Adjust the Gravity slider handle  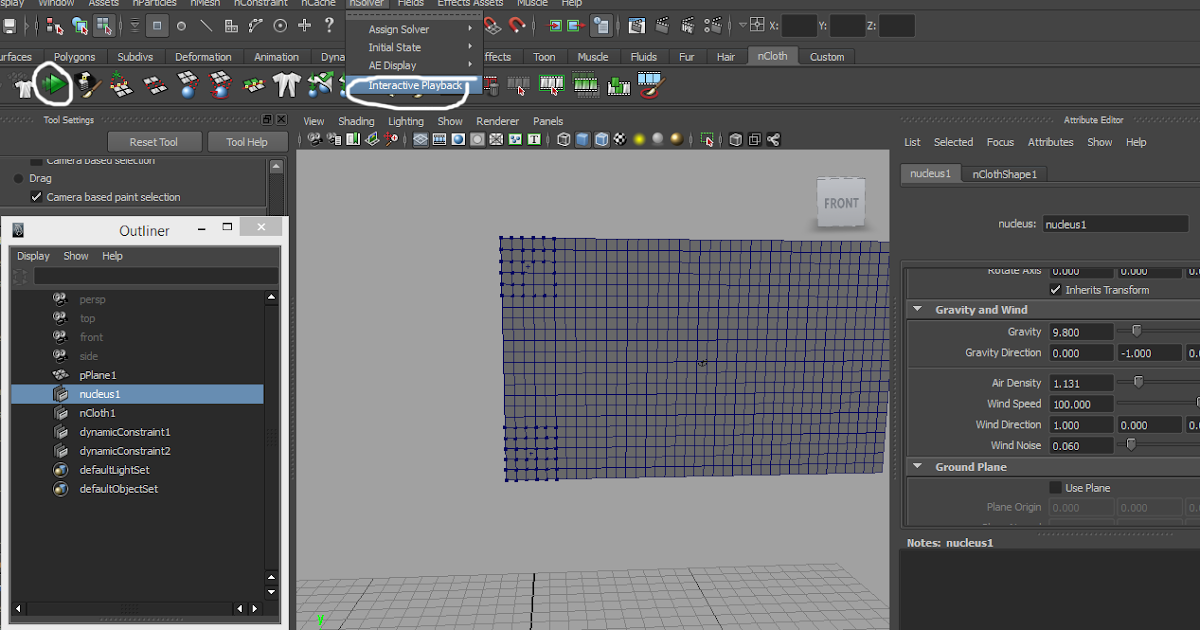pos(1136,331)
